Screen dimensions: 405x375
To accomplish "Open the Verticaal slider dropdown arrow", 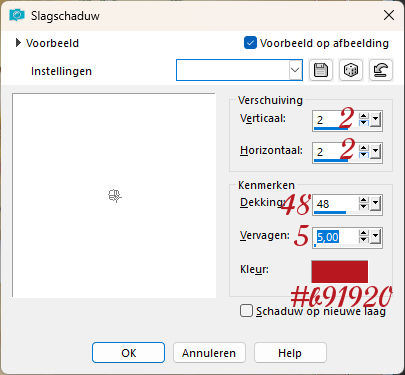I will pyautogui.click(x=376, y=119).
